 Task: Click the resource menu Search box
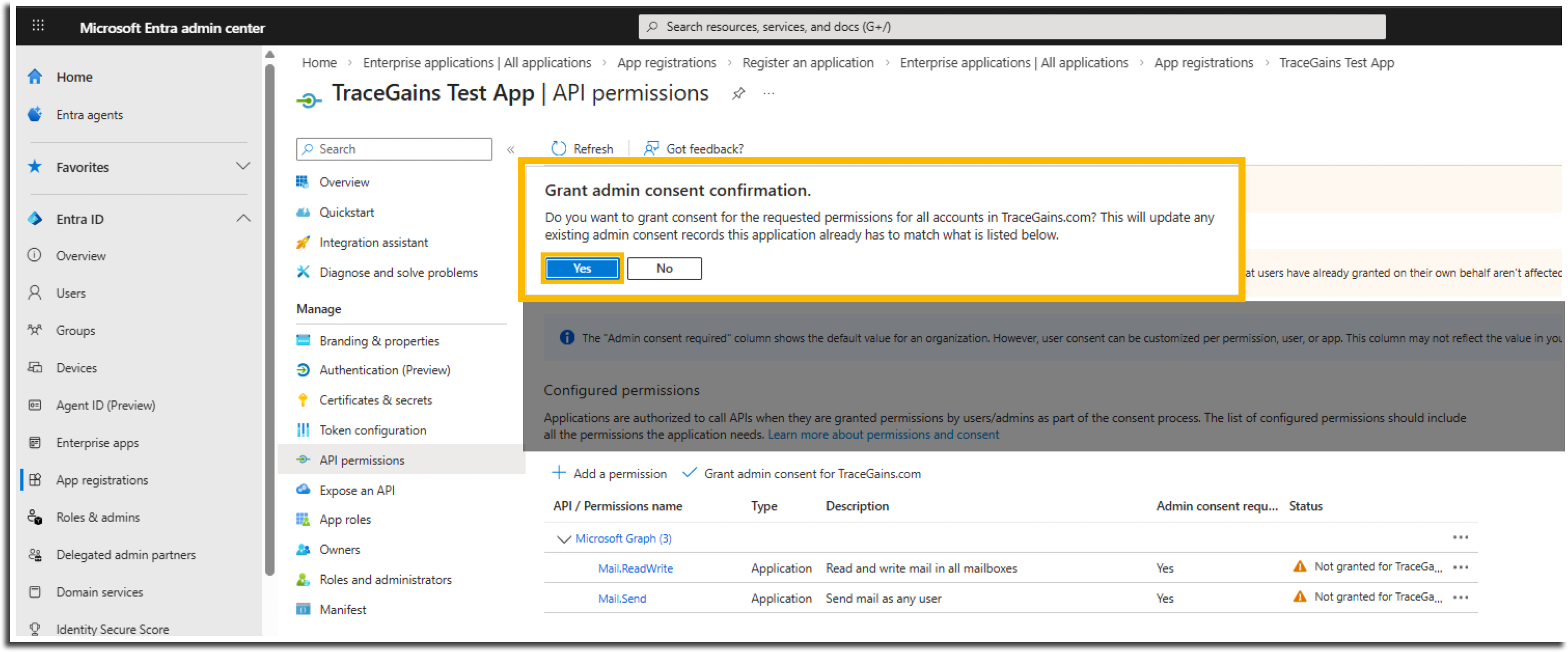click(x=394, y=149)
